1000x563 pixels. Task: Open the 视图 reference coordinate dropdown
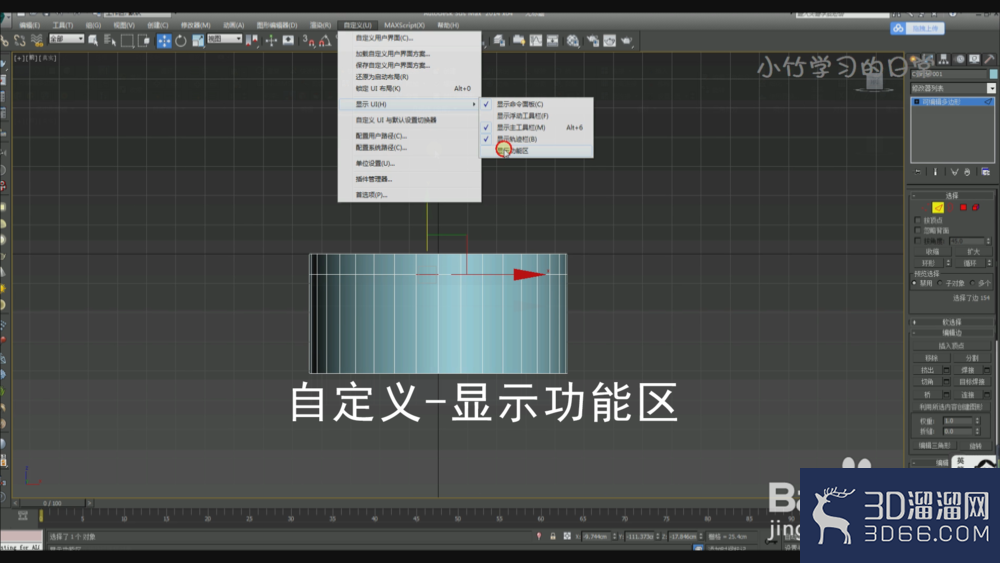[x=224, y=39]
